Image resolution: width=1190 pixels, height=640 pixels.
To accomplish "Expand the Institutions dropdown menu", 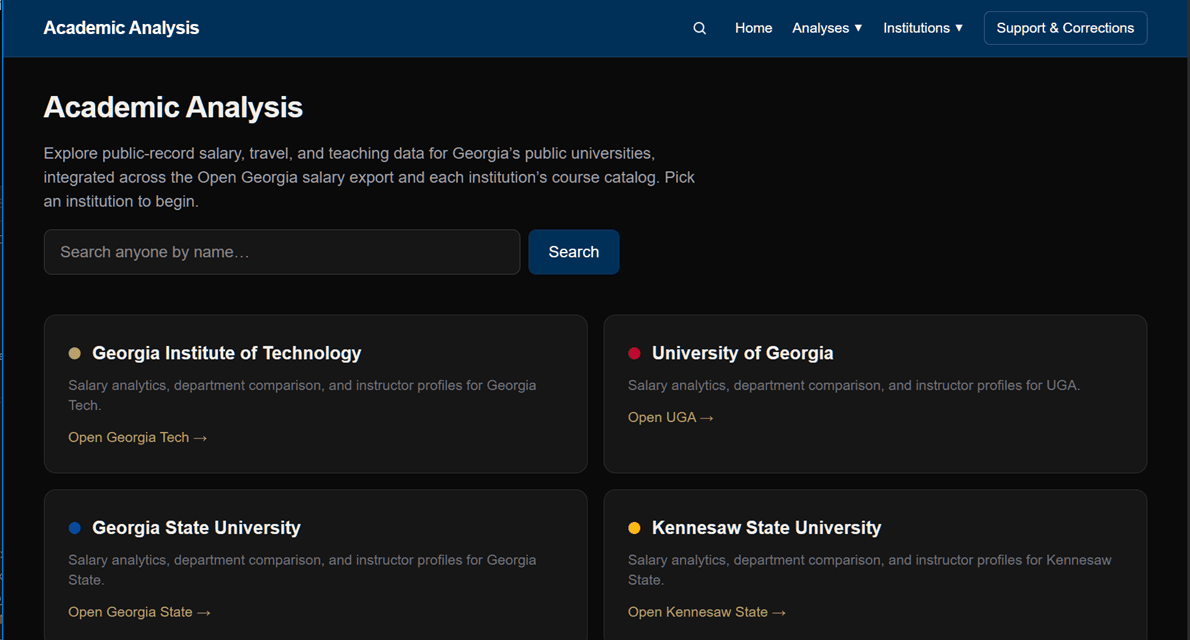I will [x=923, y=28].
